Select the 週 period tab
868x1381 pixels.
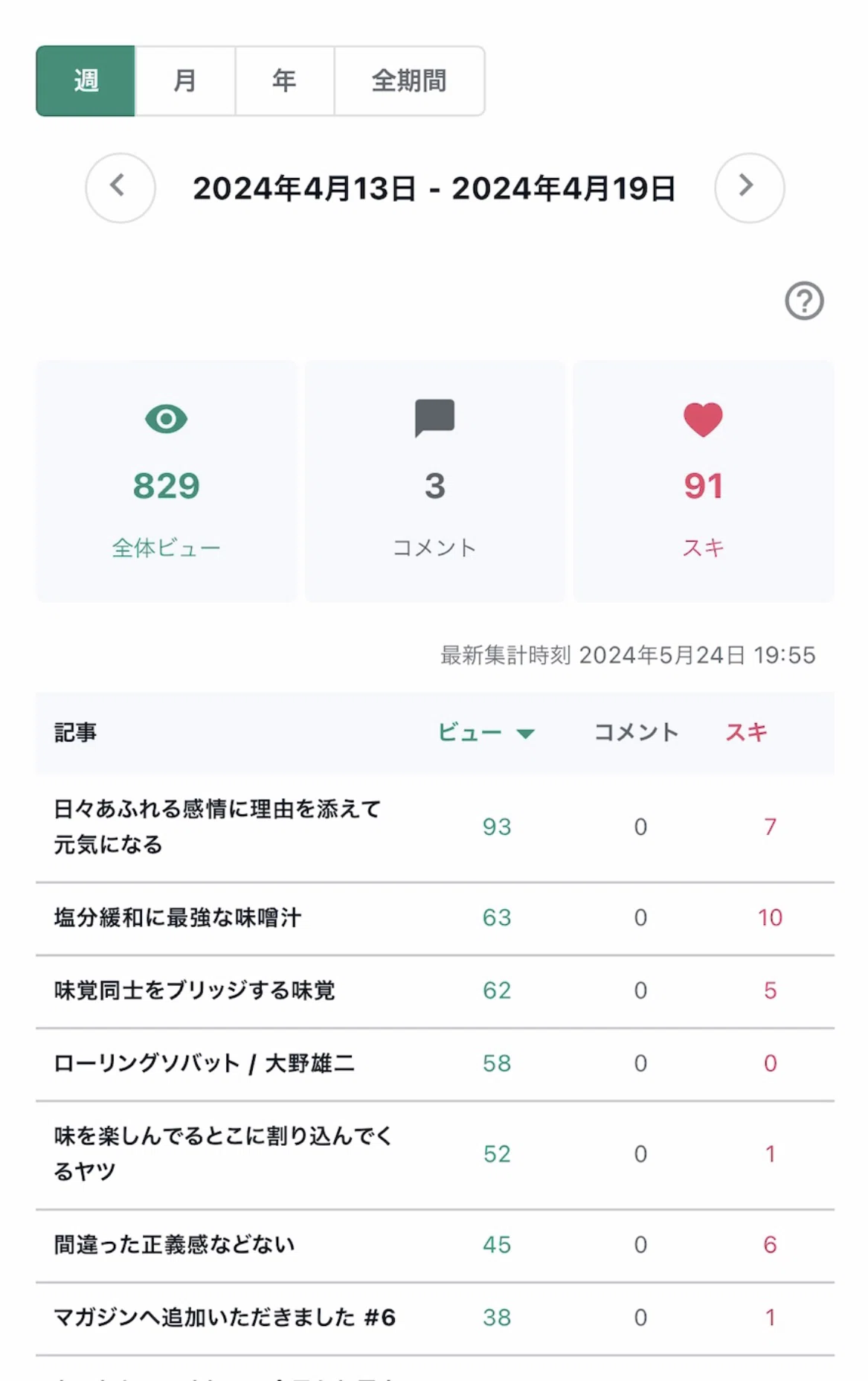click(x=86, y=80)
